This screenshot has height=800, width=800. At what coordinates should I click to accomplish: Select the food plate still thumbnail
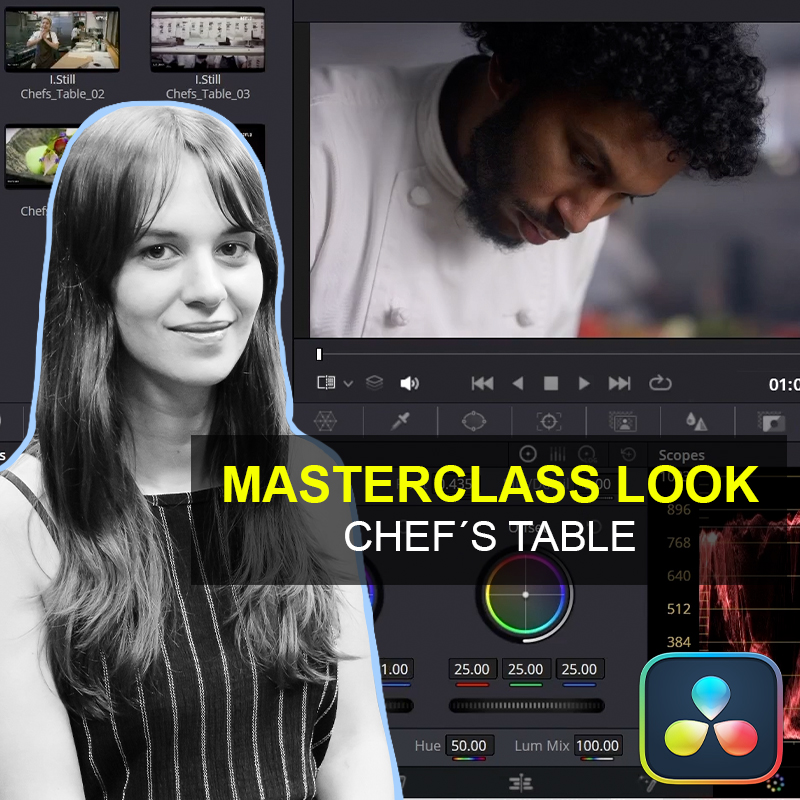coord(38,157)
